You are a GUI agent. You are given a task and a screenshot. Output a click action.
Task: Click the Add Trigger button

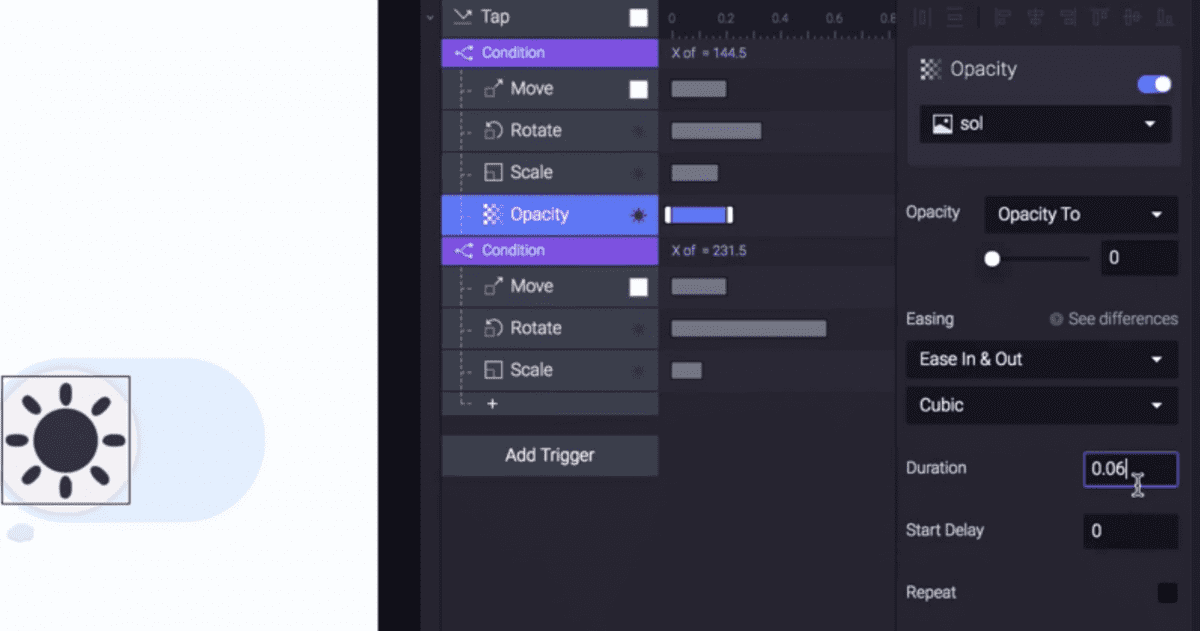[x=550, y=456]
